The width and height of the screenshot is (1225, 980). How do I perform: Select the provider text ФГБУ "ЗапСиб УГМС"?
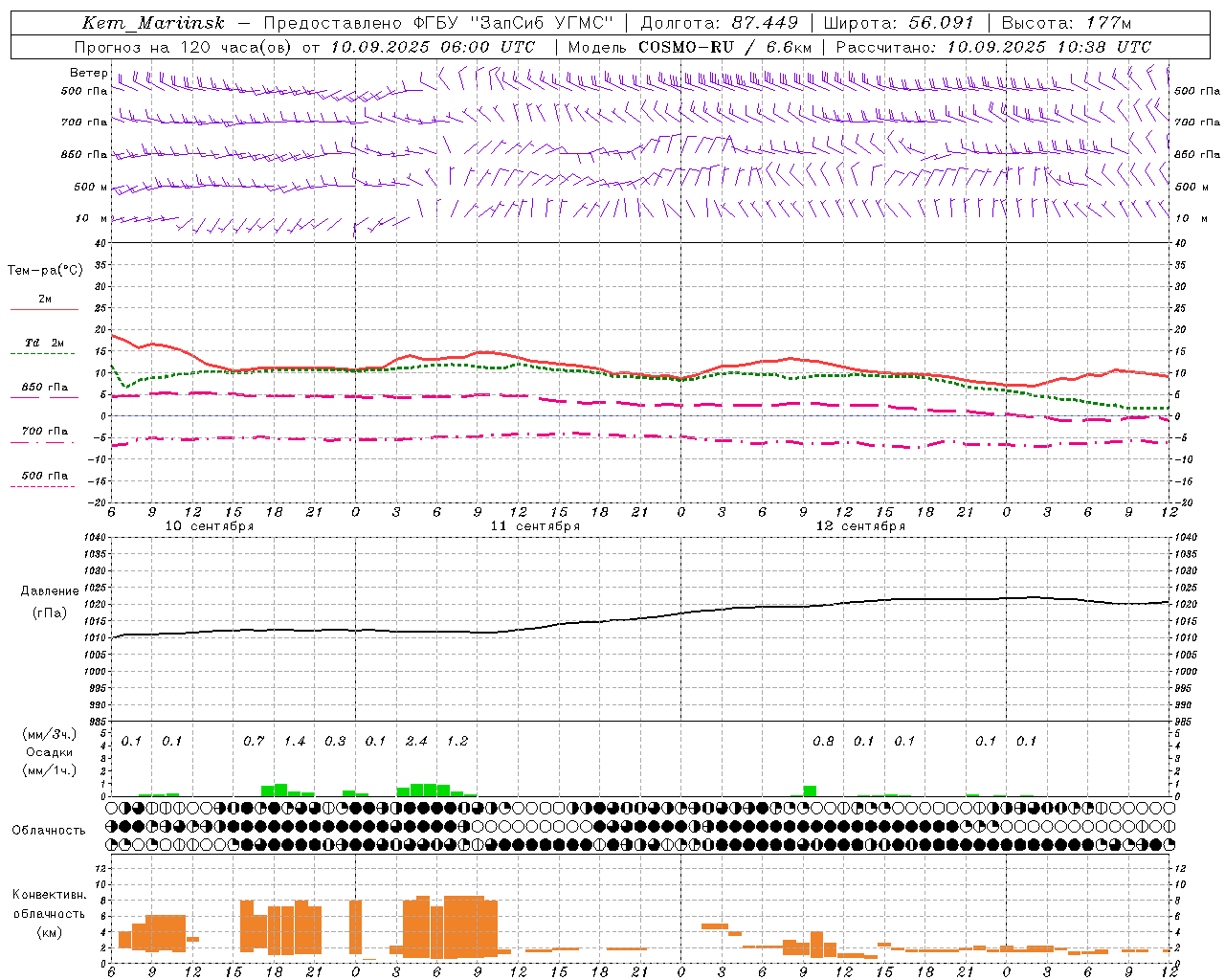coord(513,23)
